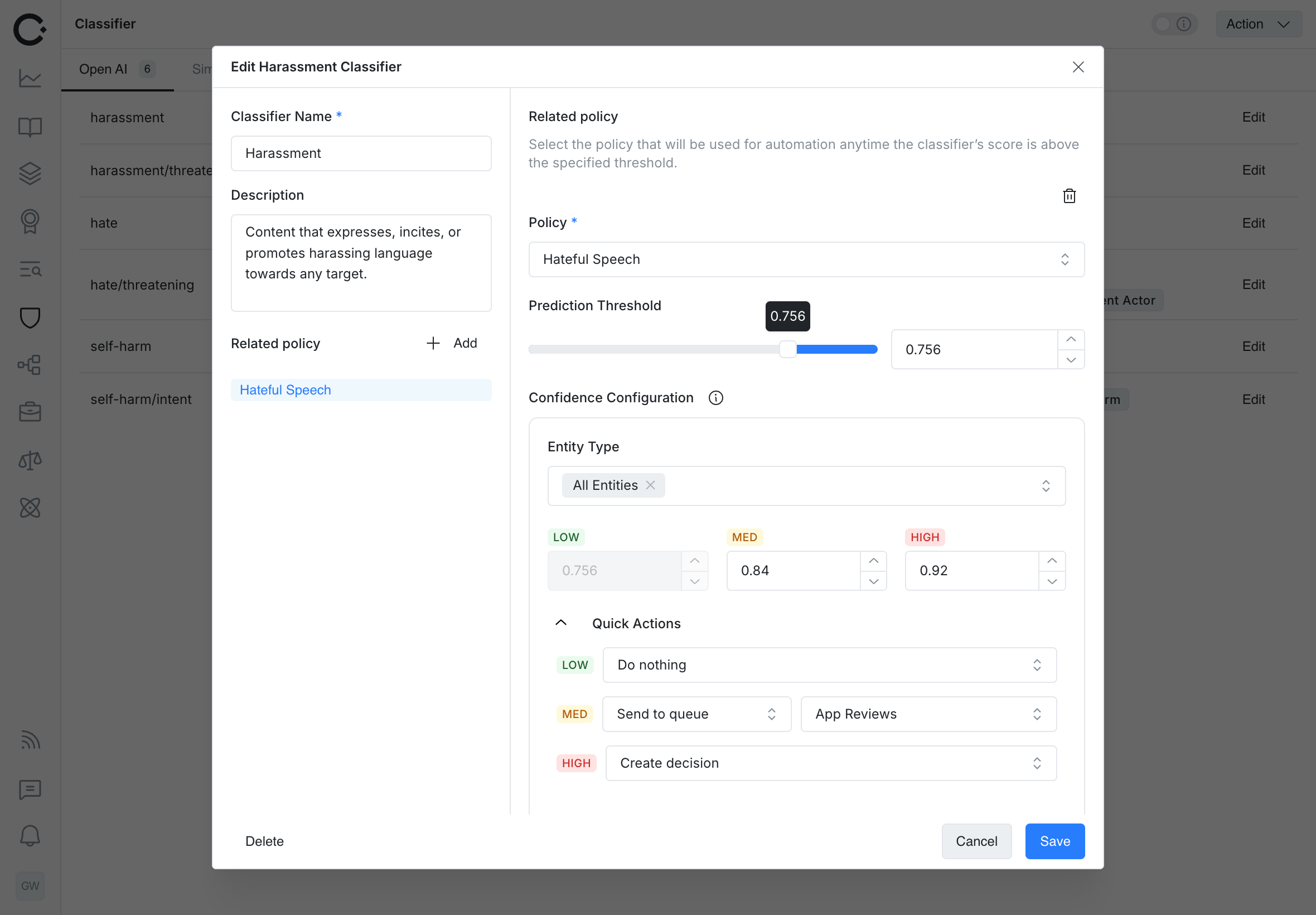The width and height of the screenshot is (1316, 915).
Task: Open the search list sidebar section
Action: pyautogui.click(x=29, y=269)
